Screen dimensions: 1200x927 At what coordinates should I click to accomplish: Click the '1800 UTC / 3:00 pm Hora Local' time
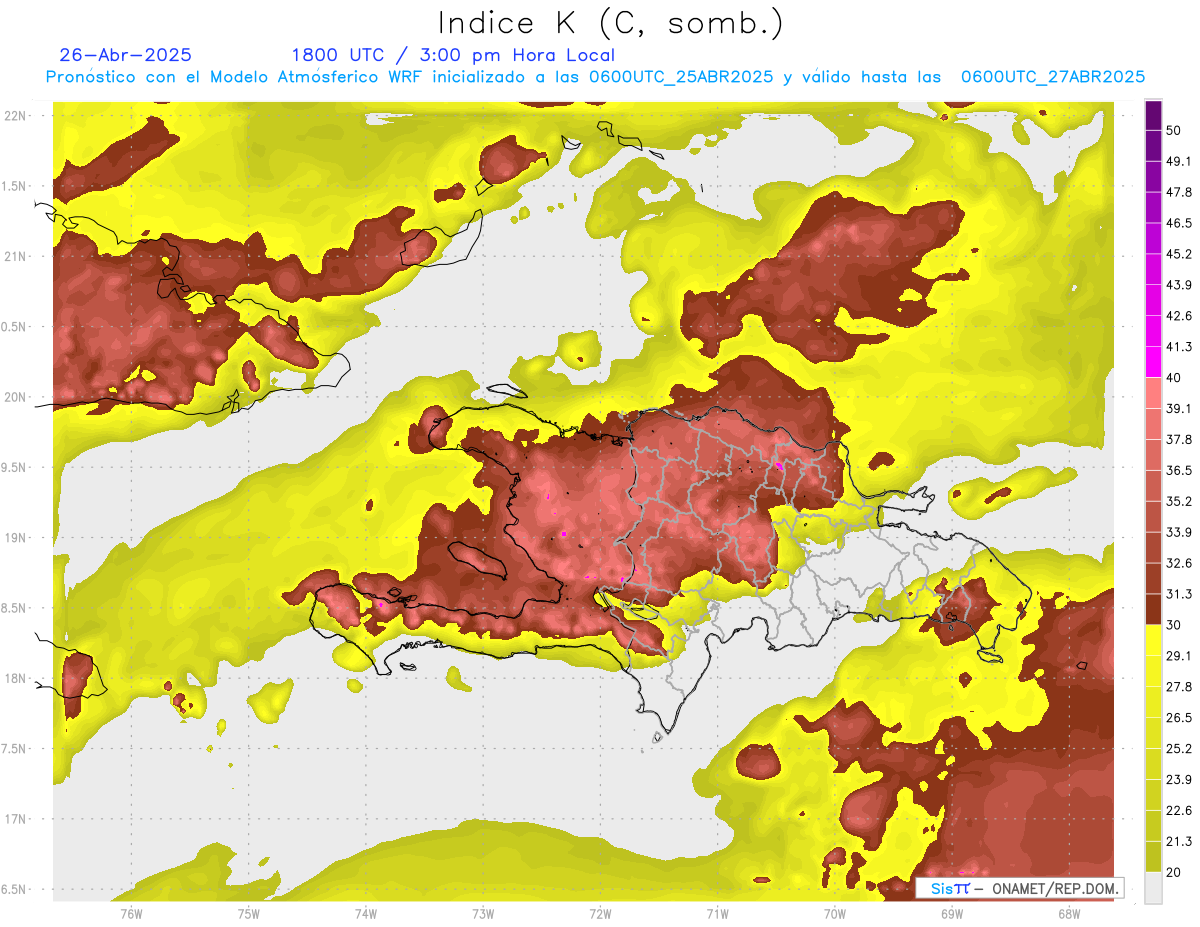[453, 55]
